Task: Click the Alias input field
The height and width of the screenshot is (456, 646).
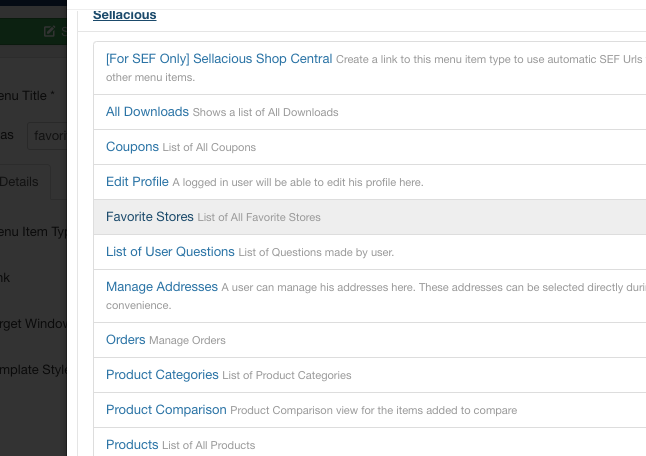Action: (47, 134)
